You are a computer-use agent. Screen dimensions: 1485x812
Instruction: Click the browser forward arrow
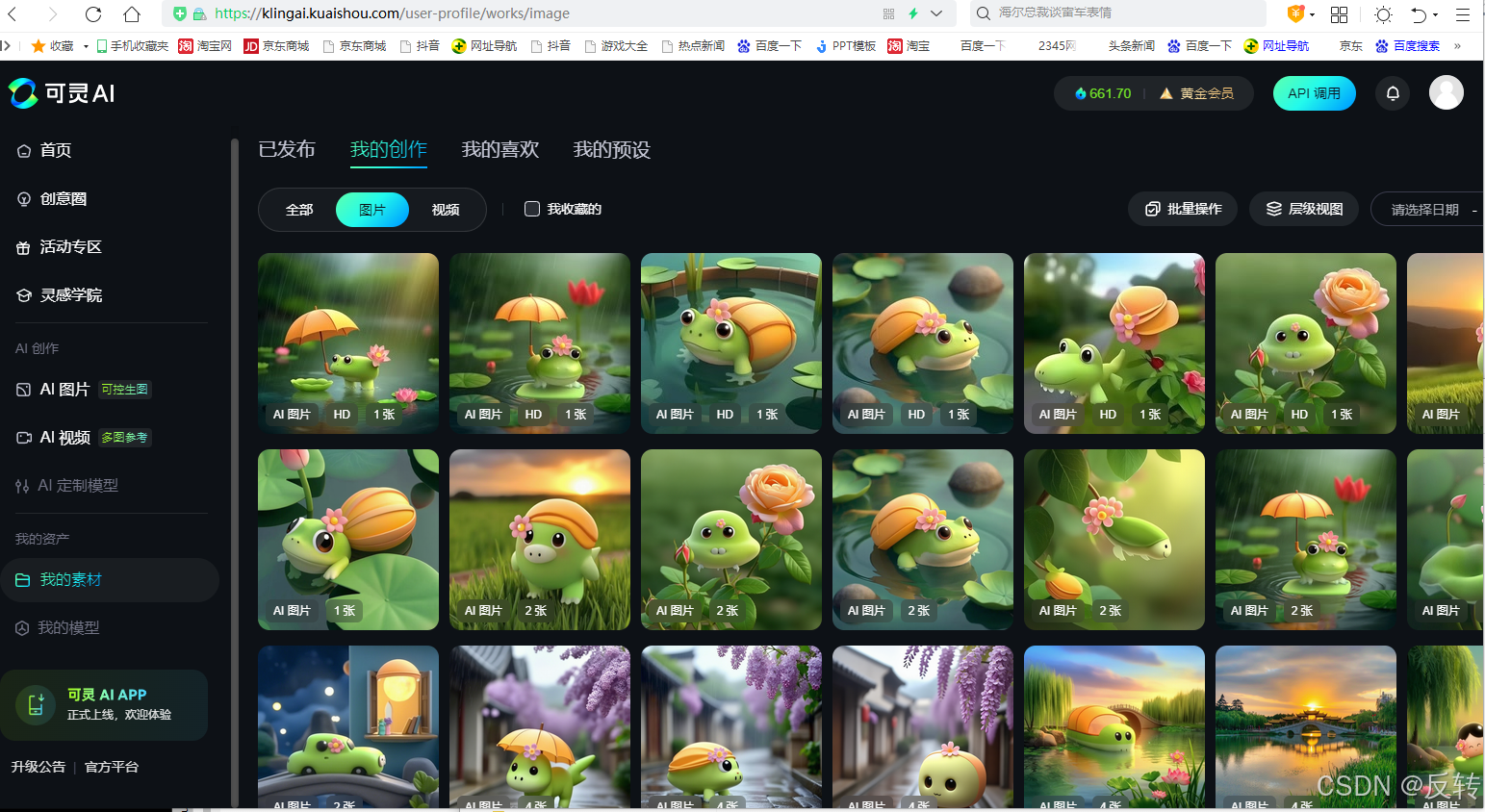[53, 13]
